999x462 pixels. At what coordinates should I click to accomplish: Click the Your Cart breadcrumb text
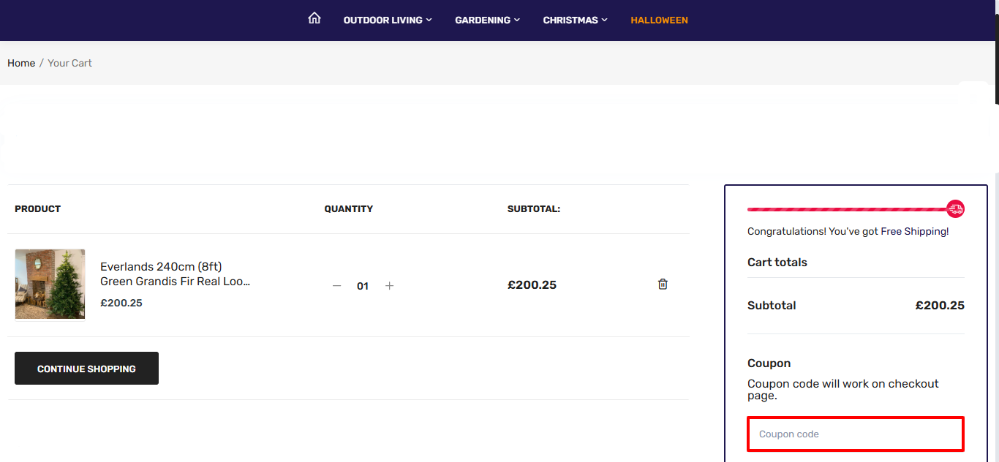tap(69, 63)
